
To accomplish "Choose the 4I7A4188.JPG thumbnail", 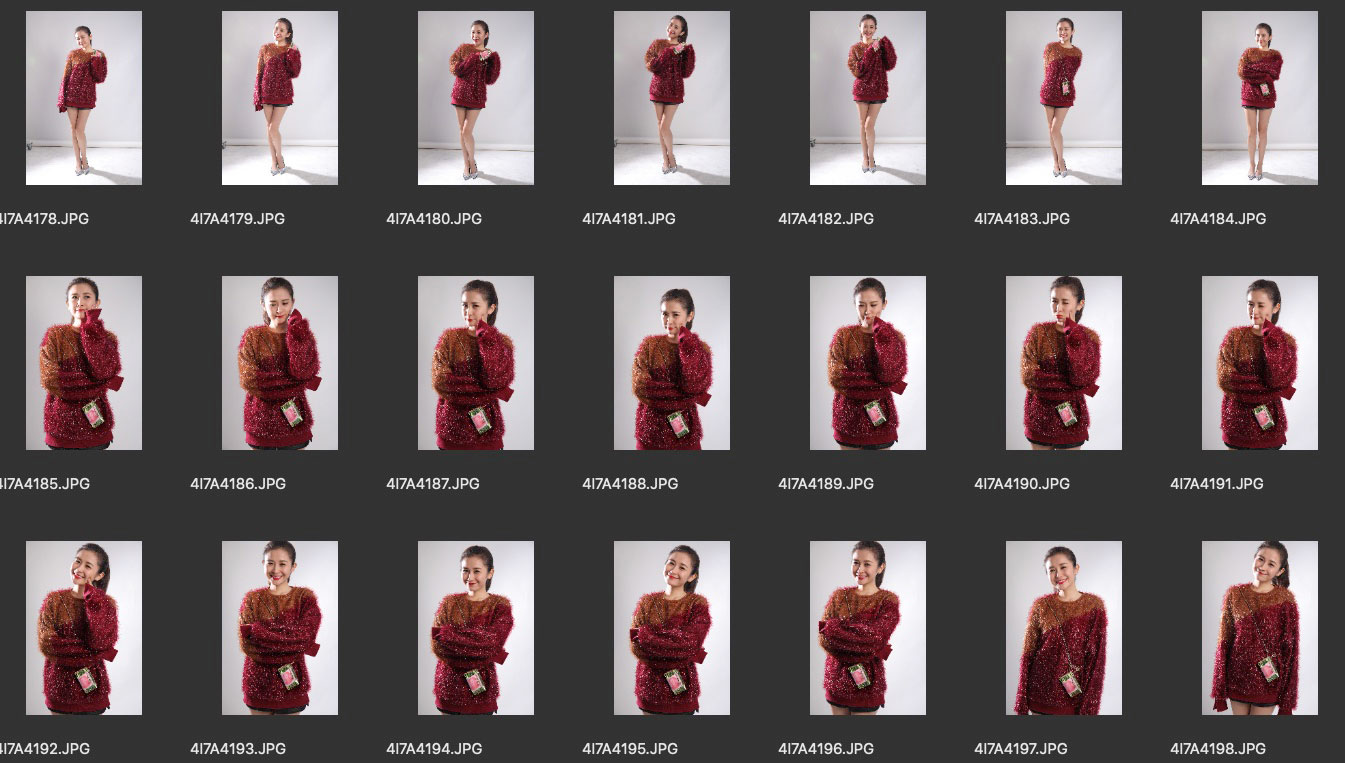I will 671,363.
